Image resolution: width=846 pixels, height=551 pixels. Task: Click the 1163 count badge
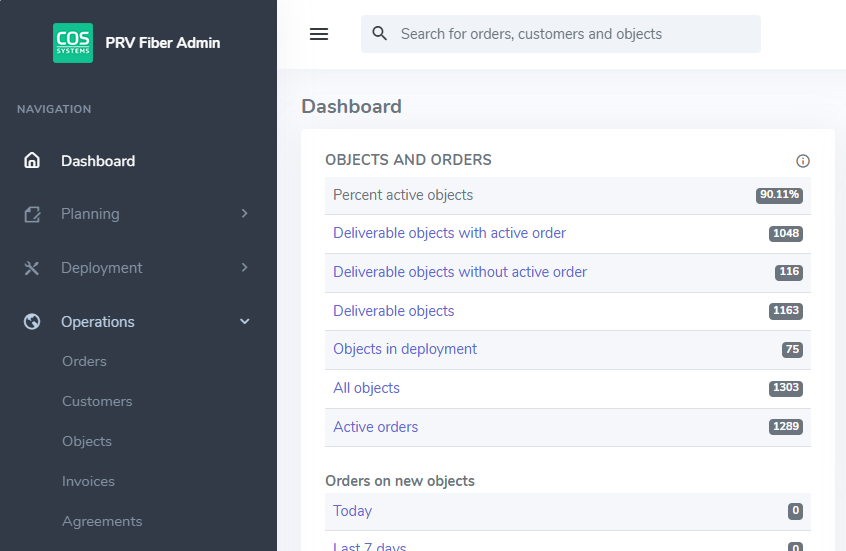coord(786,310)
